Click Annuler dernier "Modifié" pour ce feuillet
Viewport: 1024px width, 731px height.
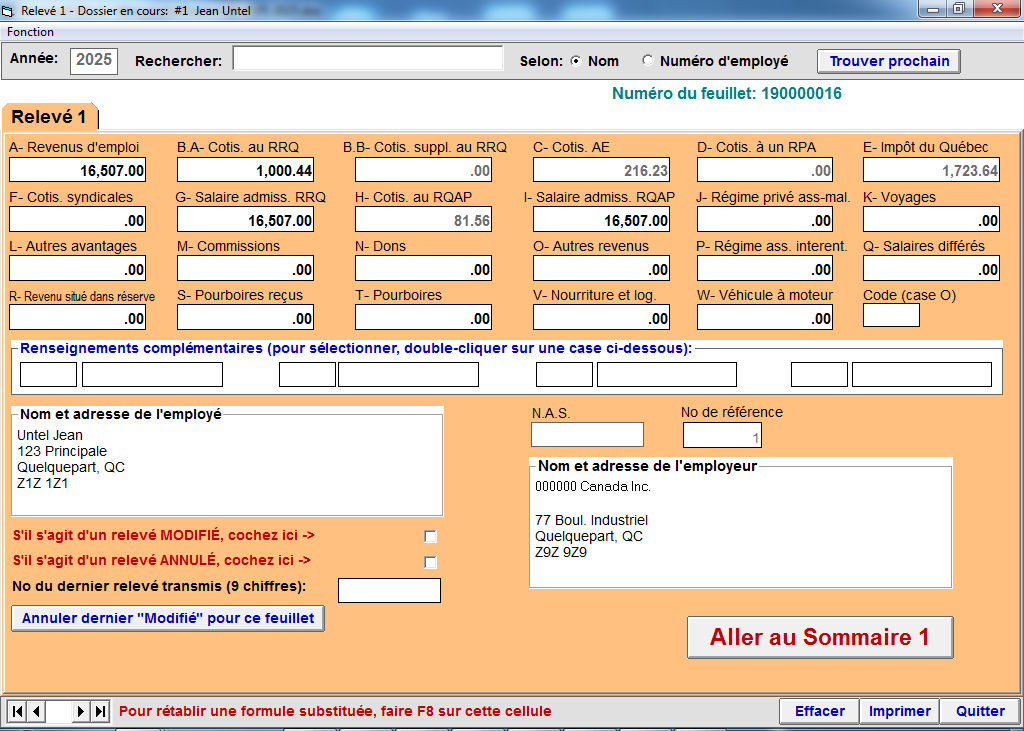tap(168, 618)
